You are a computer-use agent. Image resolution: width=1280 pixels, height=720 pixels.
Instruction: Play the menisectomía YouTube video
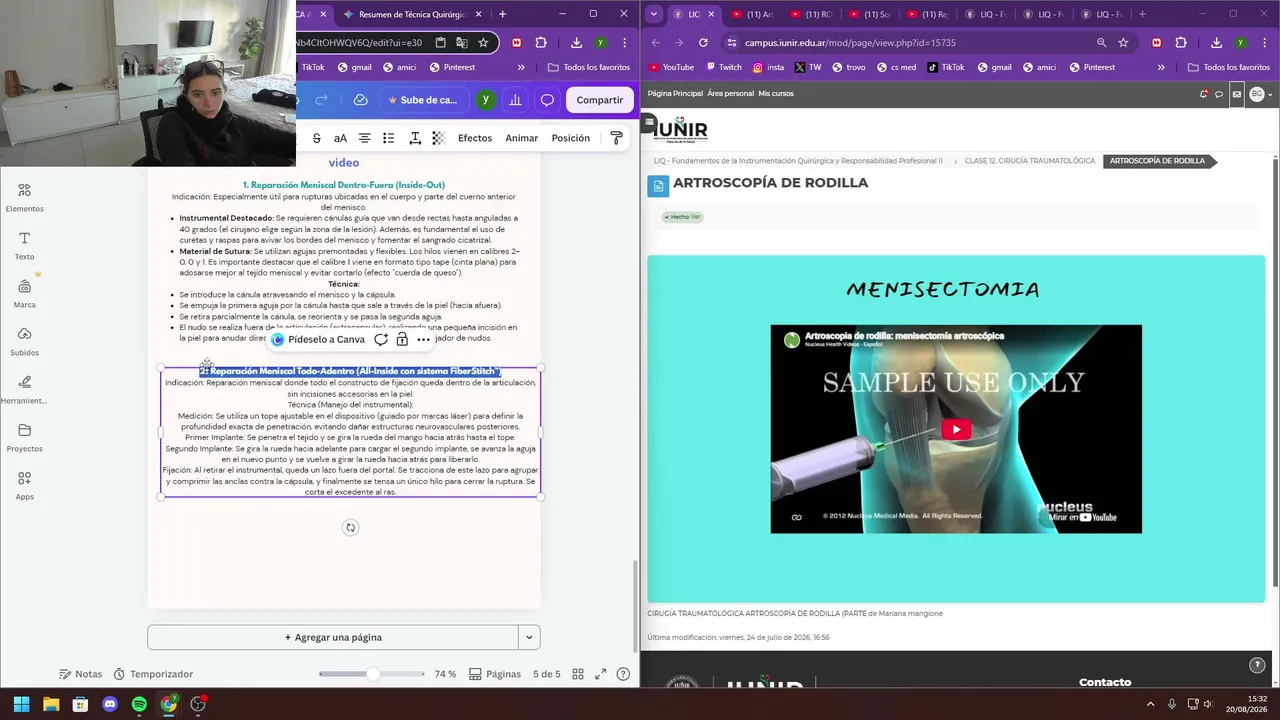(x=956, y=429)
